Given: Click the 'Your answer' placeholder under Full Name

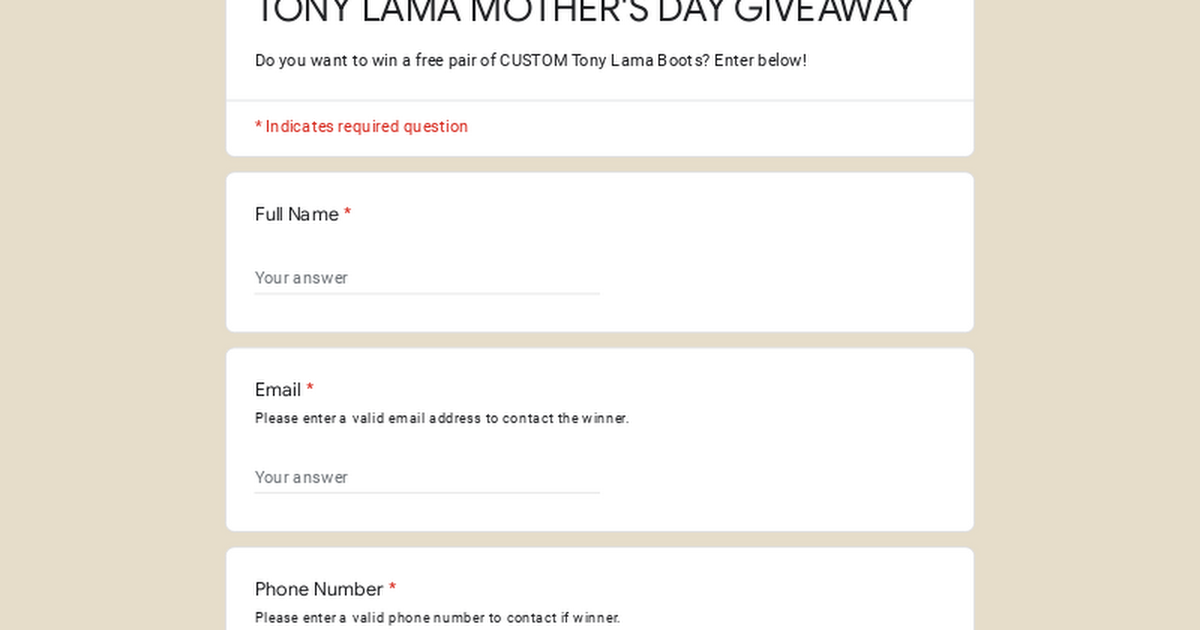Looking at the screenshot, I should click(x=301, y=278).
